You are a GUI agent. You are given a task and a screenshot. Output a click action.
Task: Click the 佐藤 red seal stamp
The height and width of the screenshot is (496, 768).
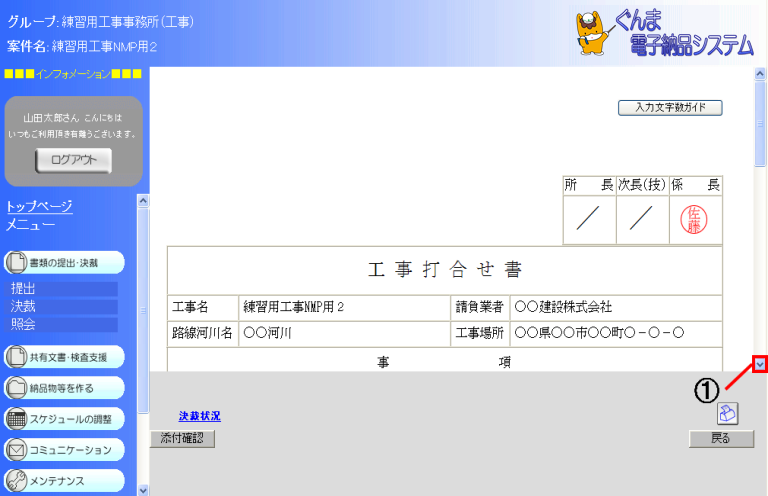click(x=694, y=219)
